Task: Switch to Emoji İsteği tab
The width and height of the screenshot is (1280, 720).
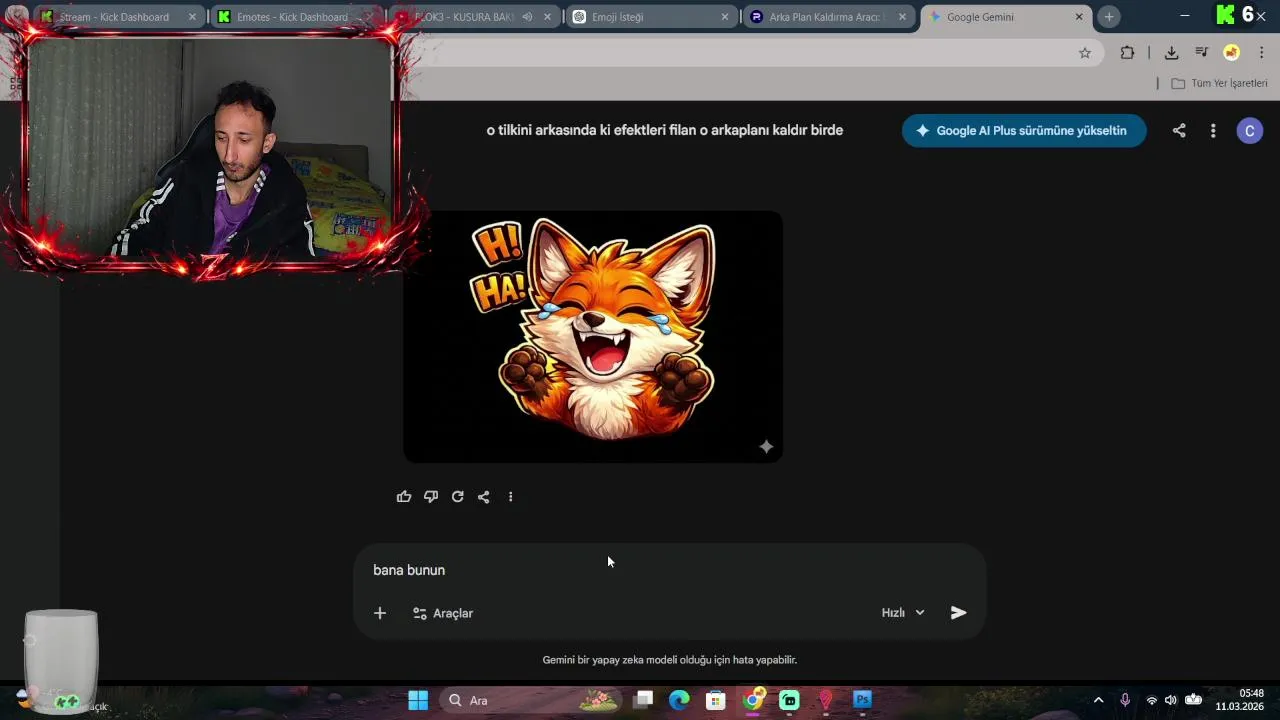Action: click(651, 17)
